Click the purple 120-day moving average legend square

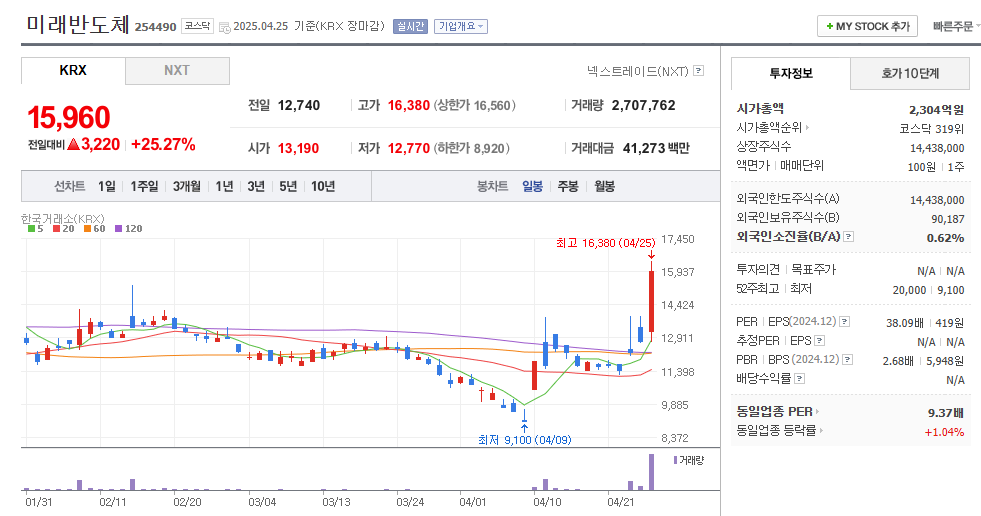tap(118, 229)
